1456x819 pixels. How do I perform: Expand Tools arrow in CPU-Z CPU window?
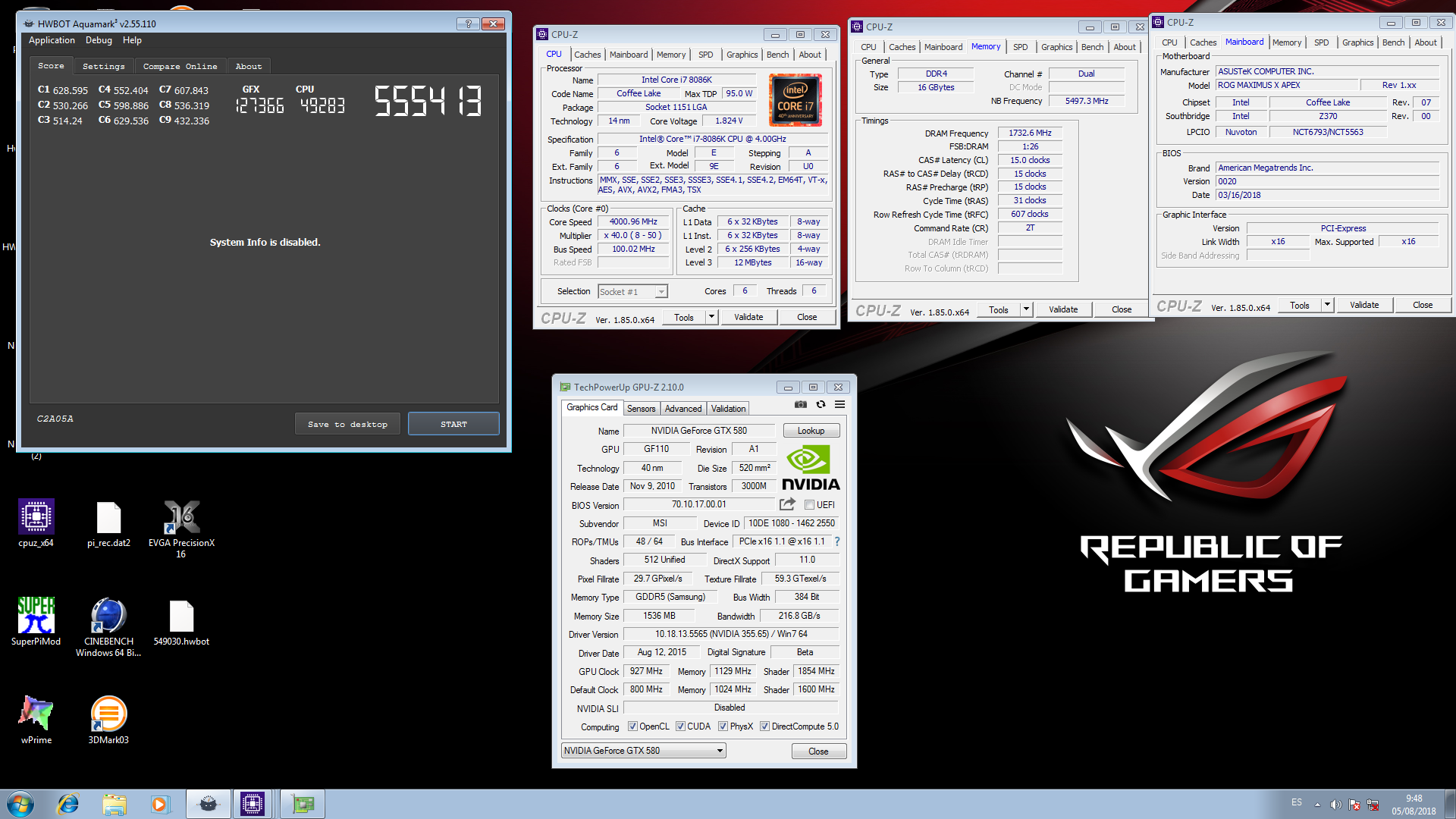click(x=711, y=318)
